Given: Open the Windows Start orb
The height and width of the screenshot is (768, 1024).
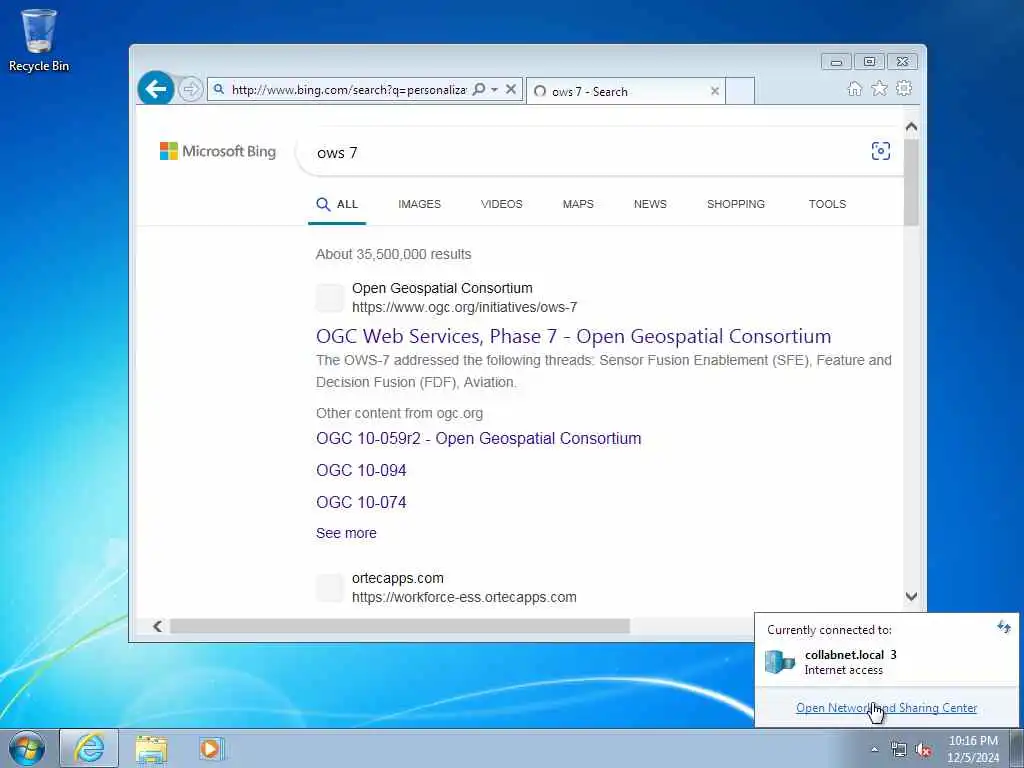Looking at the screenshot, I should (27, 748).
